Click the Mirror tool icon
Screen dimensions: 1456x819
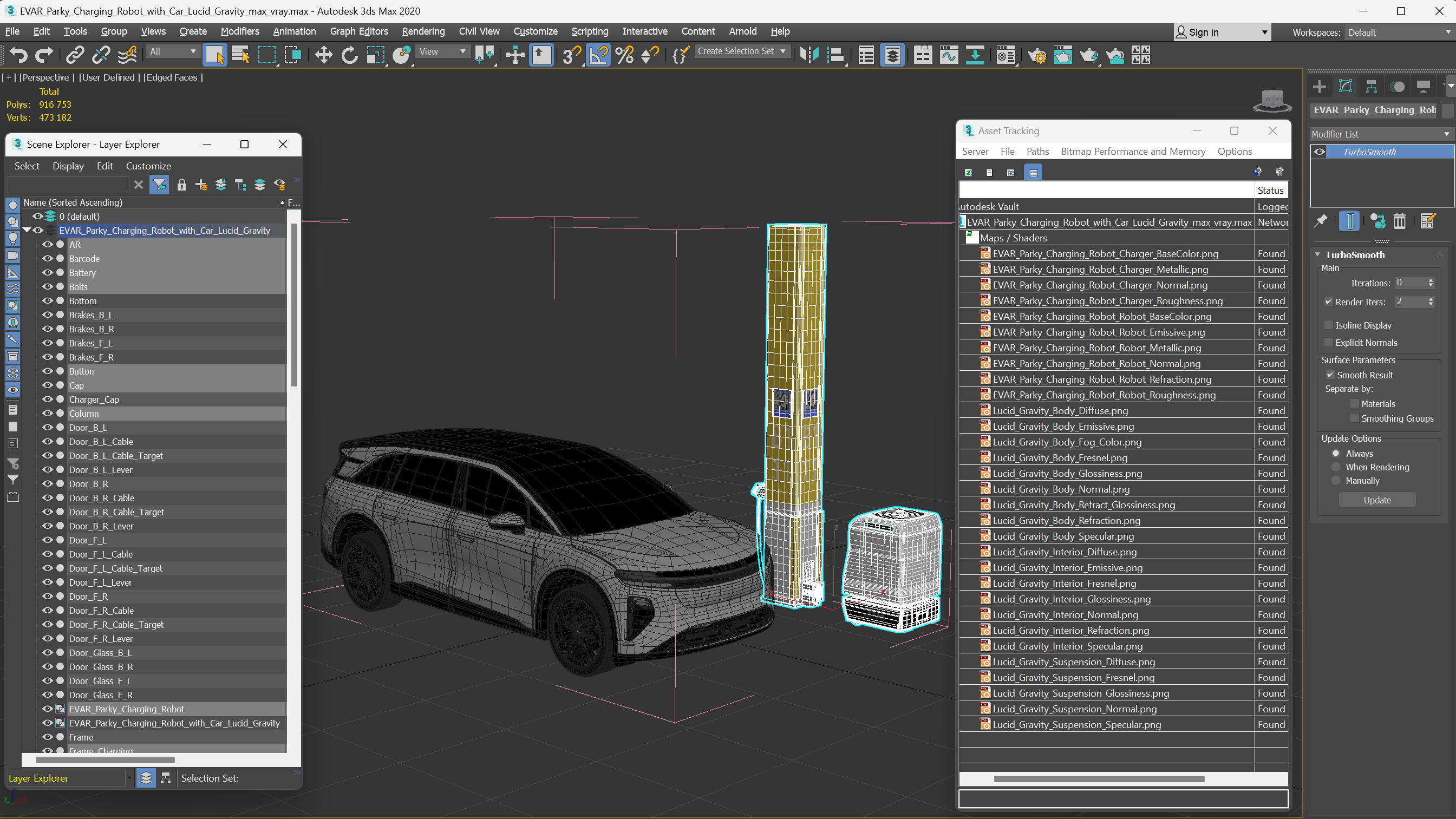(x=809, y=55)
